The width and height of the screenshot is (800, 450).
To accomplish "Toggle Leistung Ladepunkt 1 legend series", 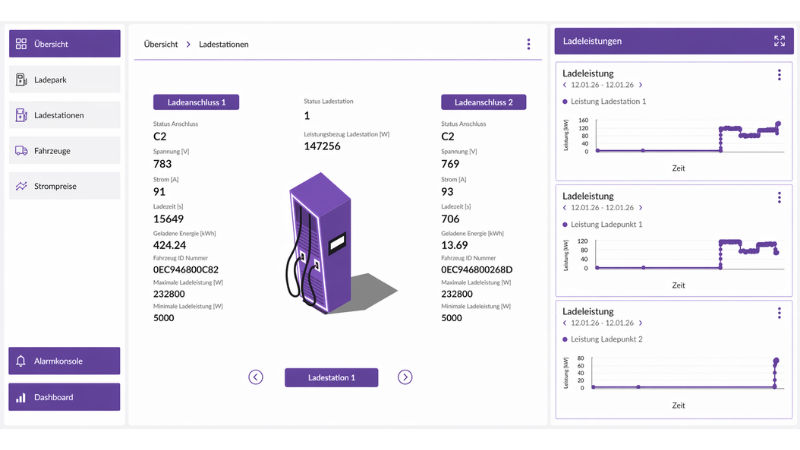I will (602, 224).
